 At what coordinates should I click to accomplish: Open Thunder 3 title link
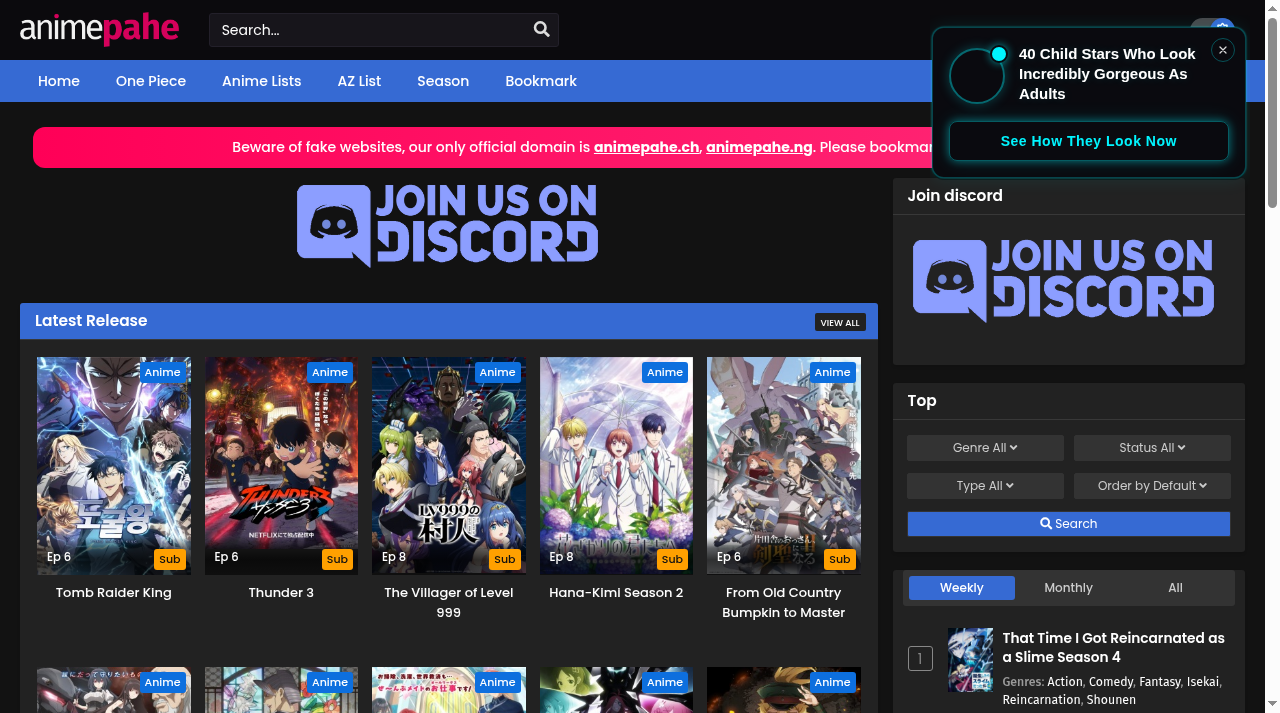(x=281, y=593)
